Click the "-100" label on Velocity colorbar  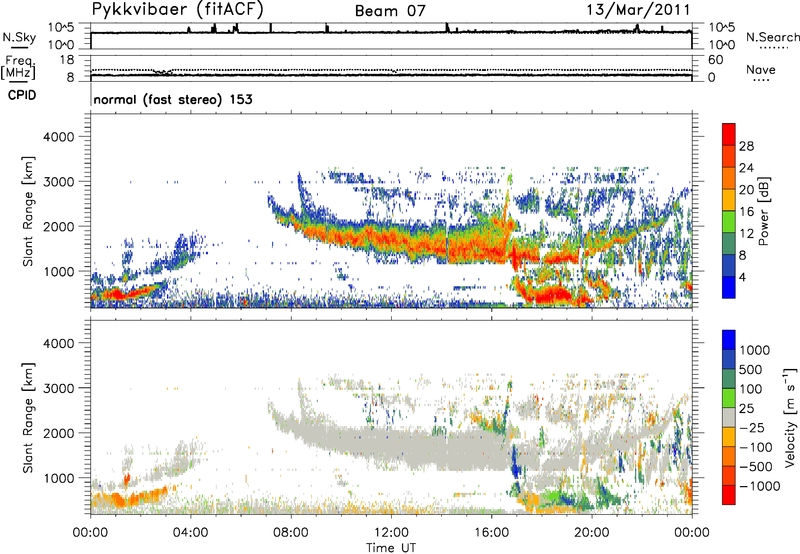(x=756, y=447)
